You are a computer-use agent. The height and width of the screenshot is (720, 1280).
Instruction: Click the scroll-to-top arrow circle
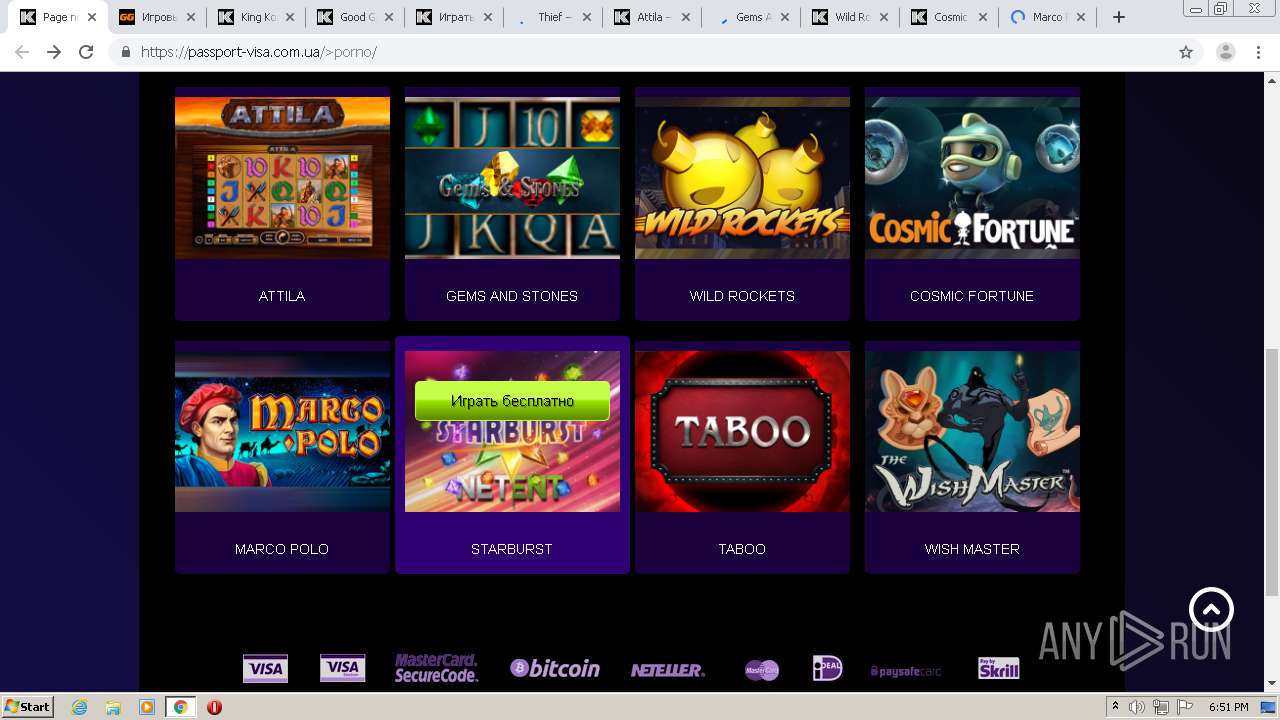(1211, 609)
